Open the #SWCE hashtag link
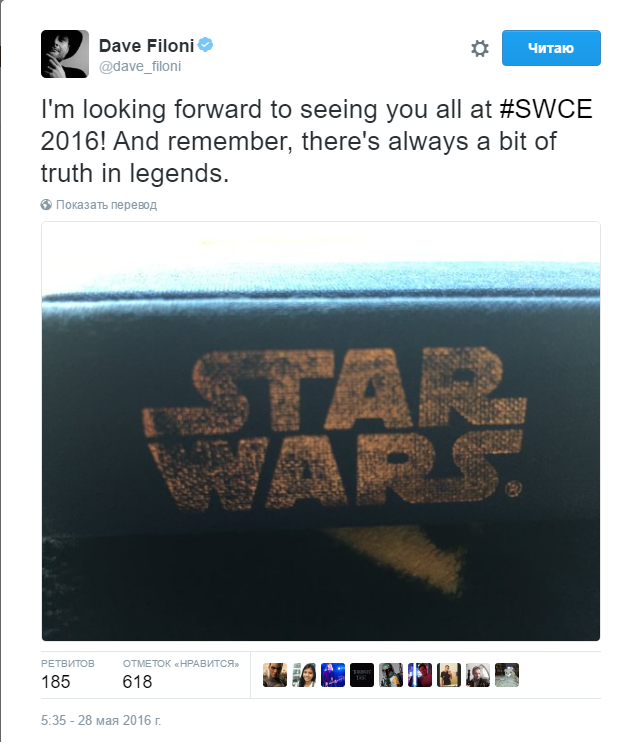The image size is (622, 746). (x=546, y=109)
